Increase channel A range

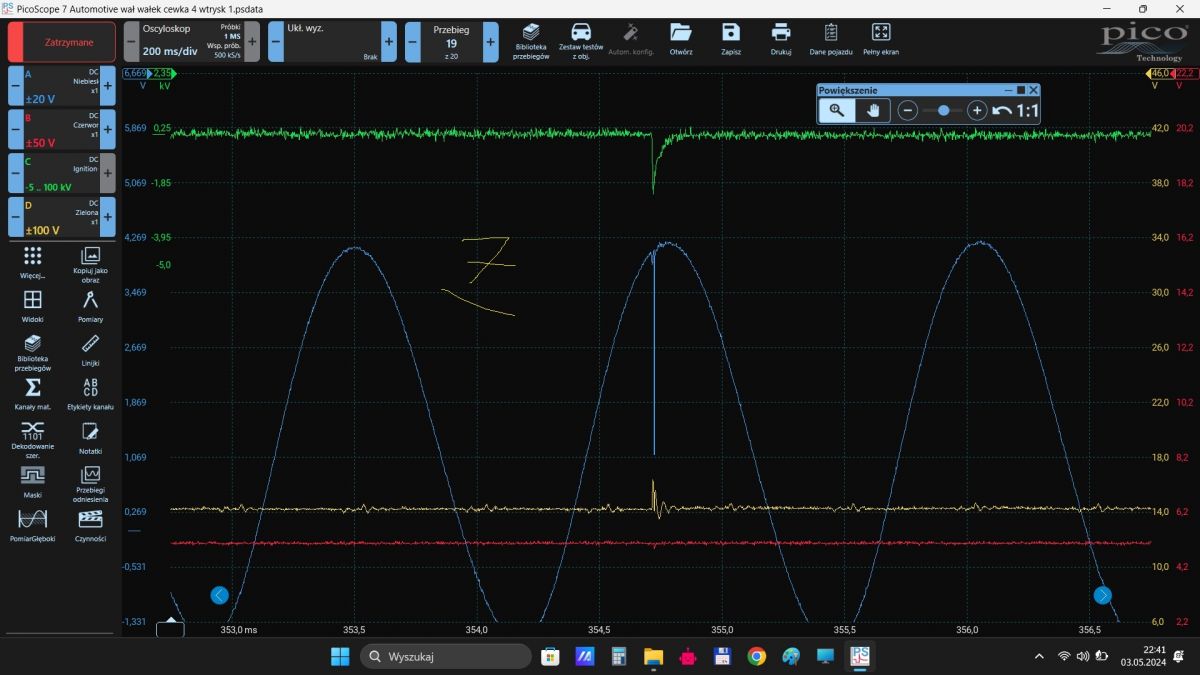(108, 86)
